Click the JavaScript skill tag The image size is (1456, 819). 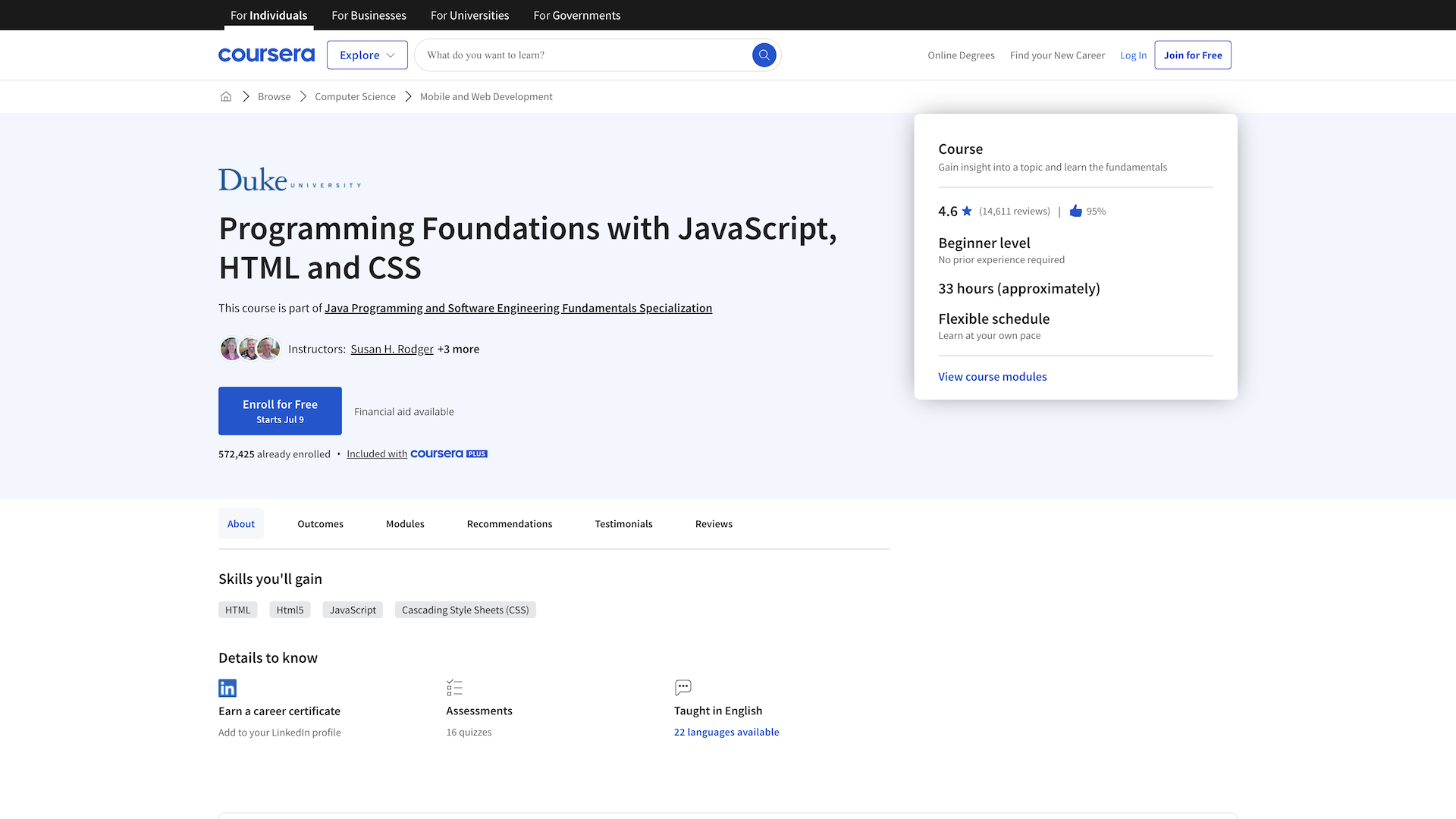(x=353, y=610)
